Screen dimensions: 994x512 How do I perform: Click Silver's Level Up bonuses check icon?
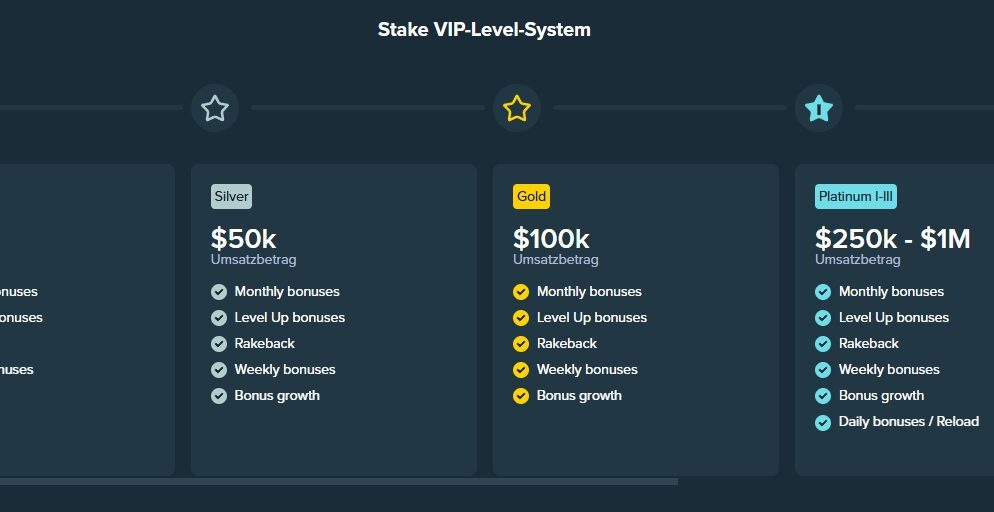tap(219, 318)
